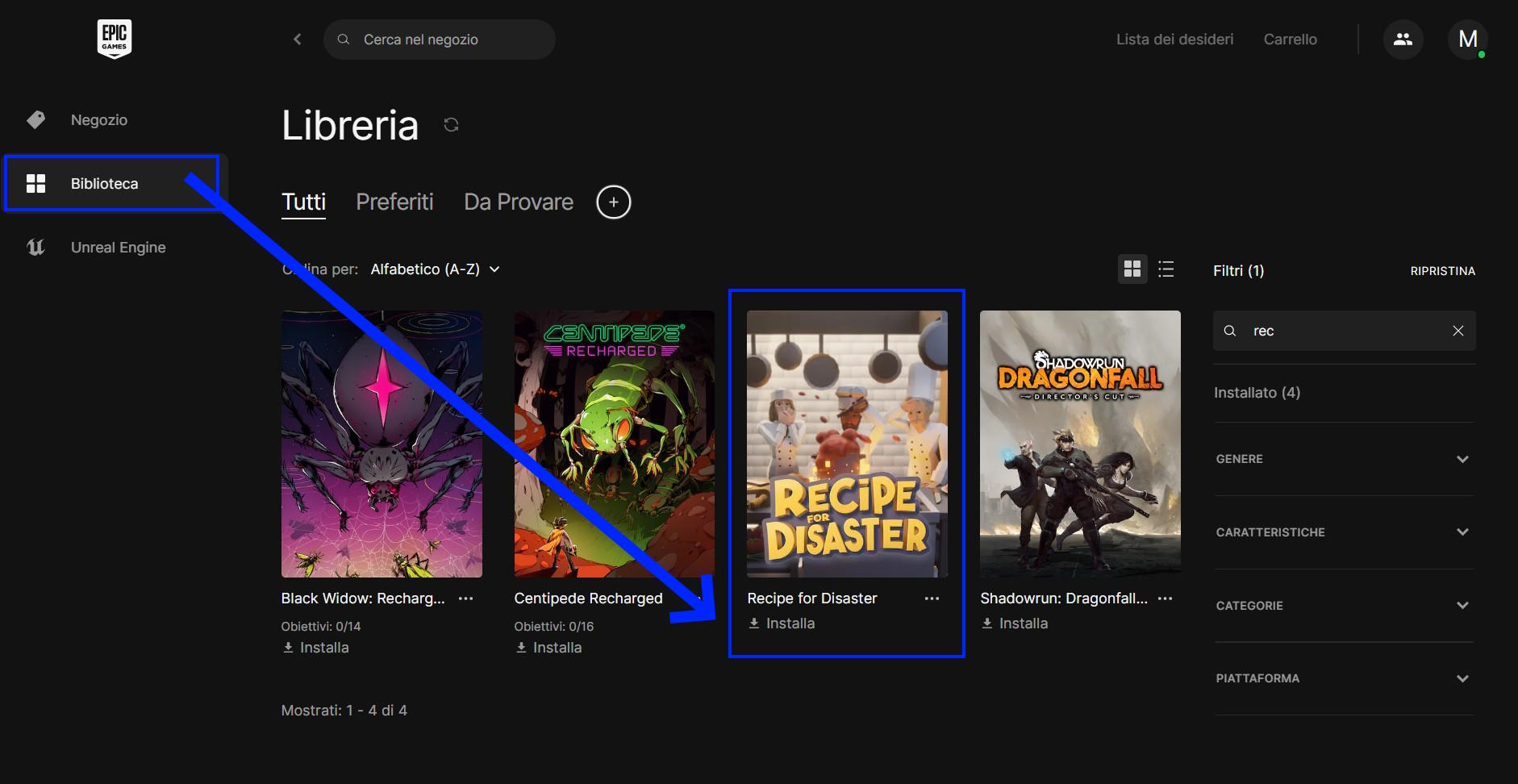Open the Epic Games logo home
The height and width of the screenshot is (784, 1518).
115,39
